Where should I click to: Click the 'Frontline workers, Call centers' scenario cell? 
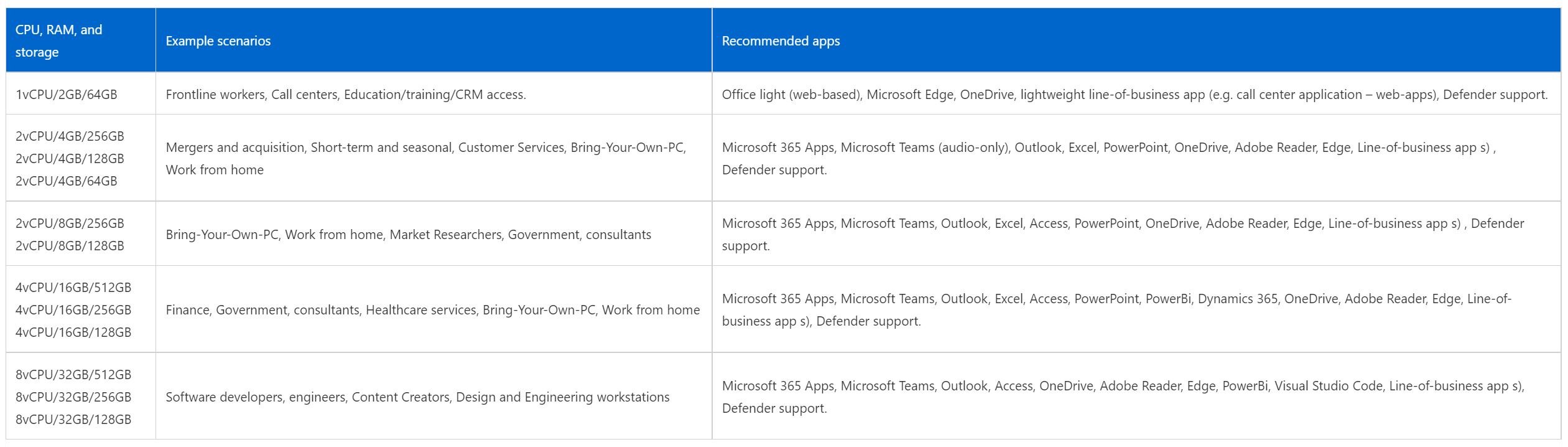[434, 94]
